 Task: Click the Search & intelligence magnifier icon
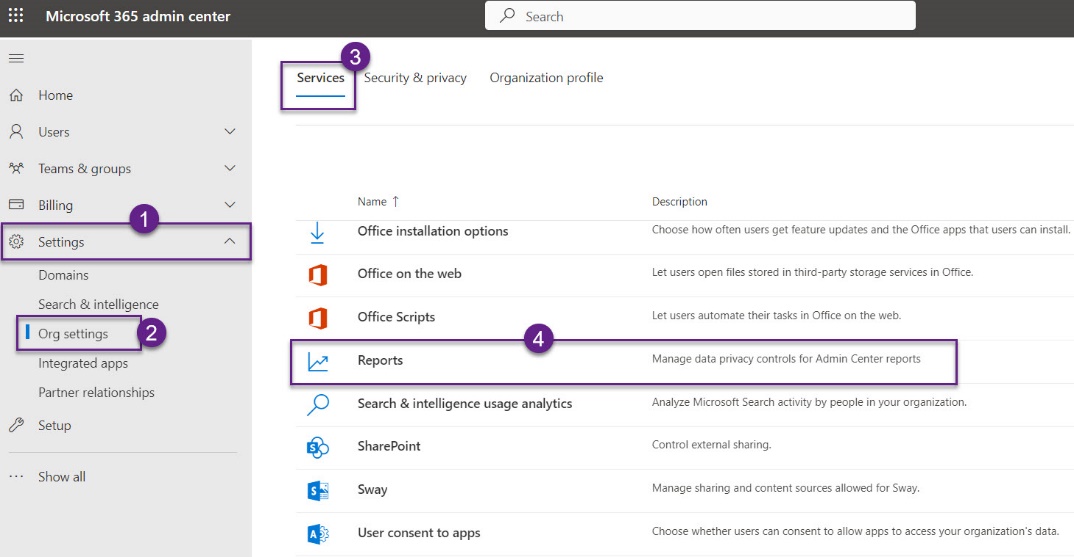coord(317,404)
